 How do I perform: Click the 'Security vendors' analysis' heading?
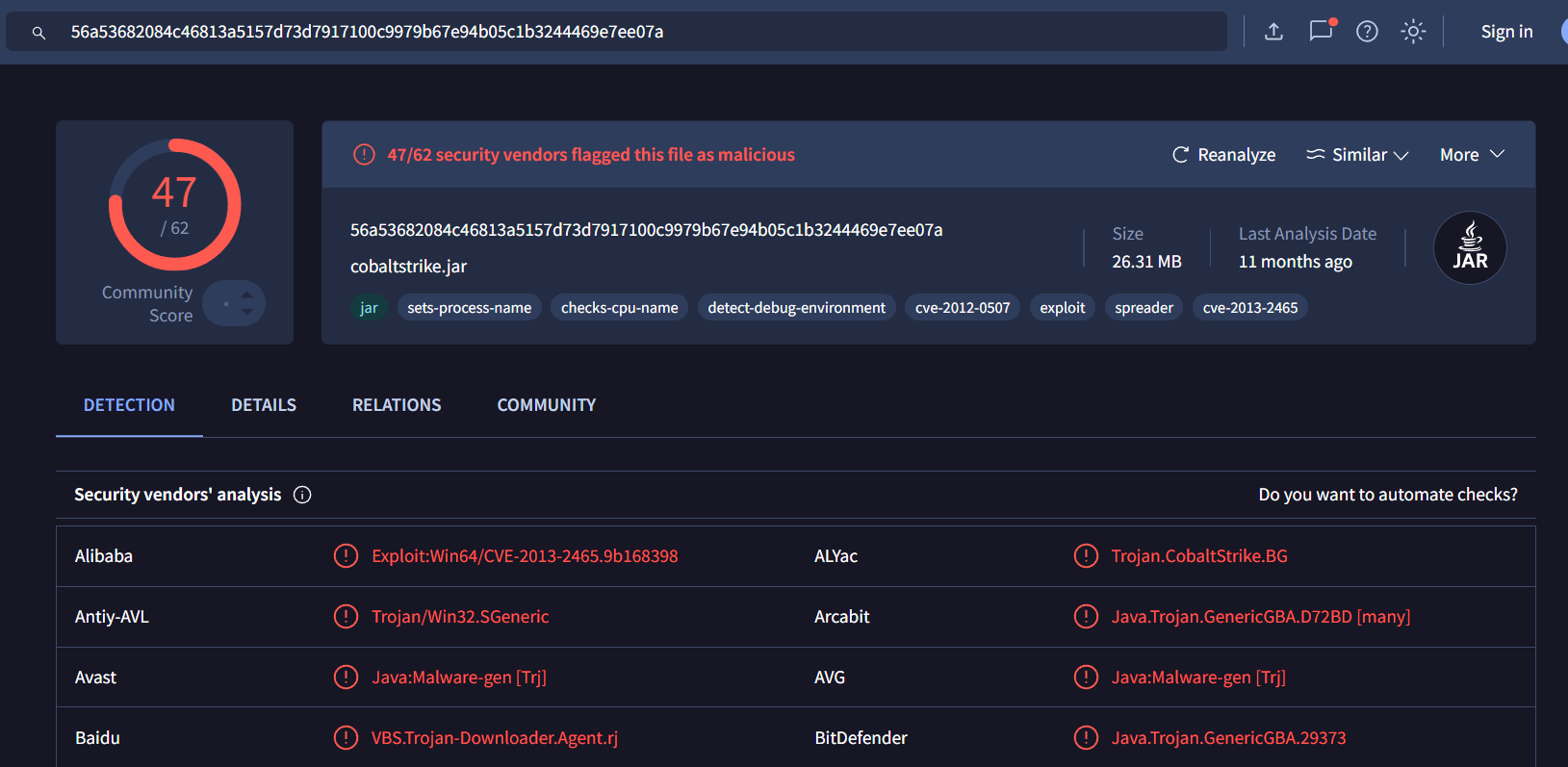pyautogui.click(x=177, y=495)
